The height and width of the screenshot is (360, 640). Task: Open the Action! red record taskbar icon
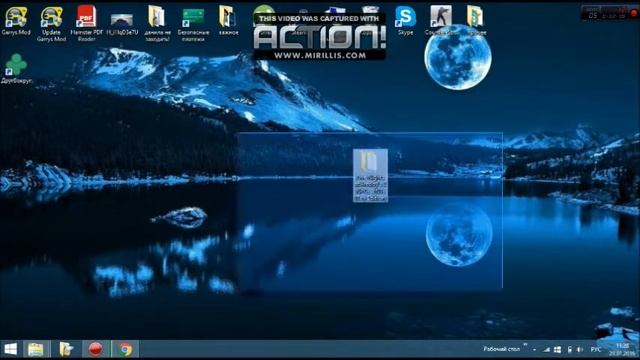(96, 349)
